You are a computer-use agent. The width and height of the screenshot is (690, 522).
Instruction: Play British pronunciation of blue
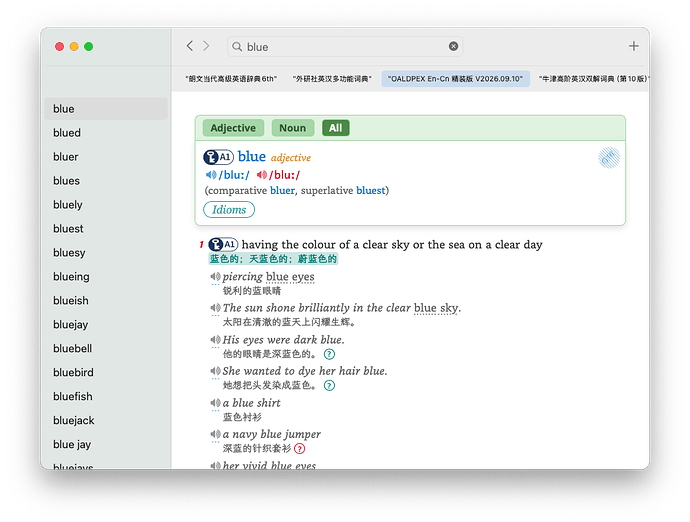click(x=211, y=175)
